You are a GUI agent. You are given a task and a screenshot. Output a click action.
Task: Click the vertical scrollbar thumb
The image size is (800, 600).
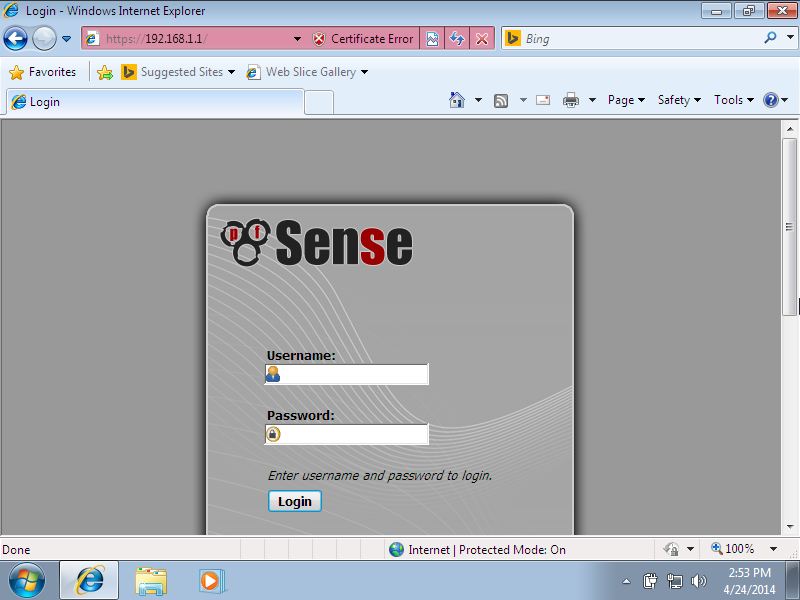790,227
